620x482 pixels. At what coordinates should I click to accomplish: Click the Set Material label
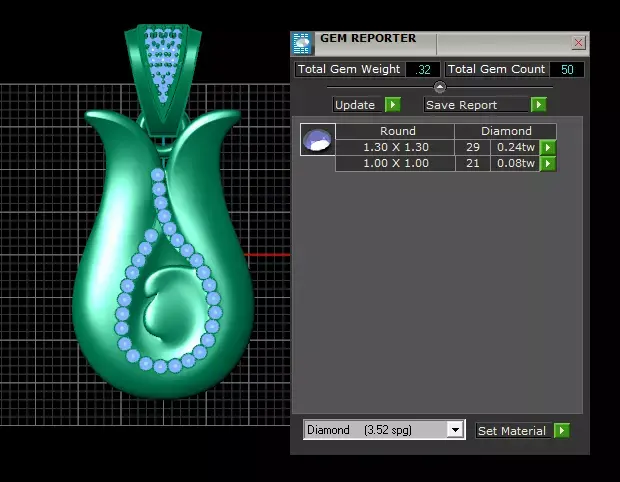click(513, 431)
